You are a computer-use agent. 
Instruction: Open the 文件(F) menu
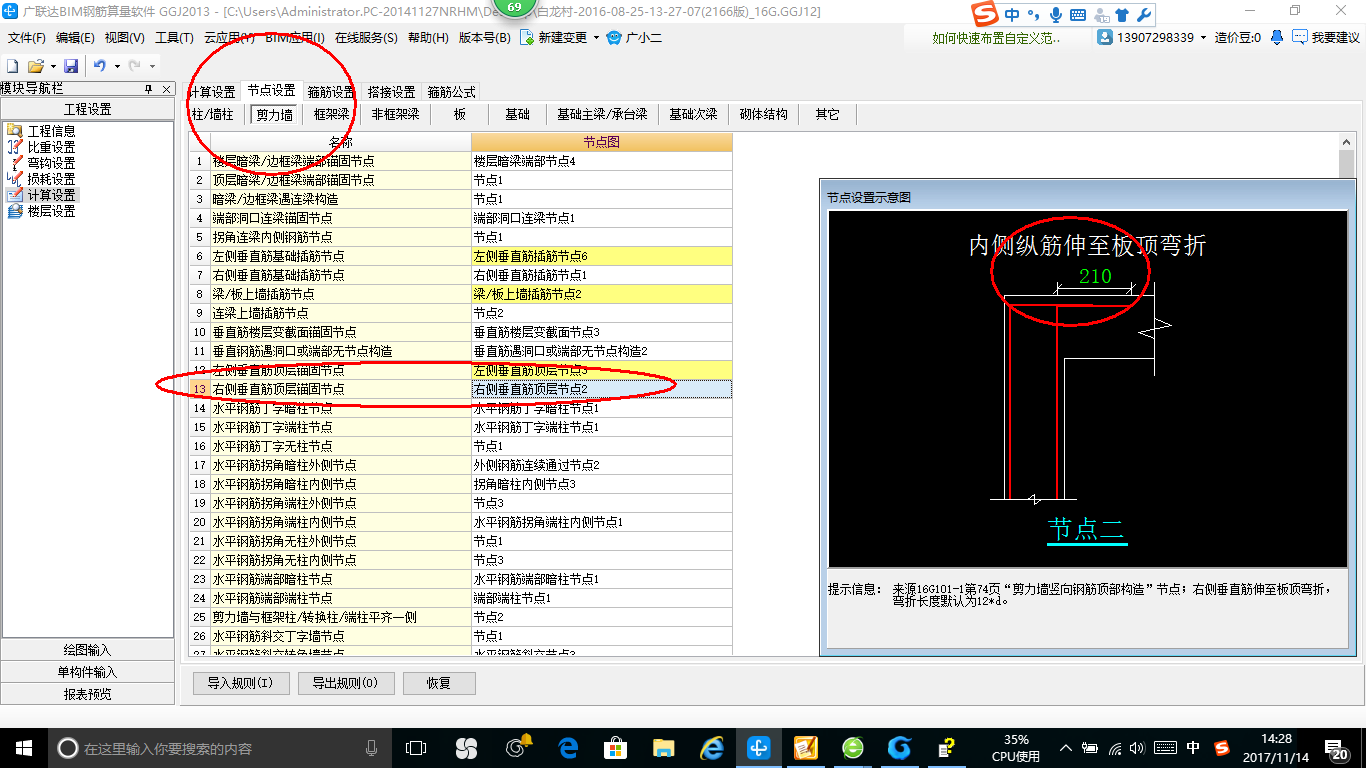point(27,37)
